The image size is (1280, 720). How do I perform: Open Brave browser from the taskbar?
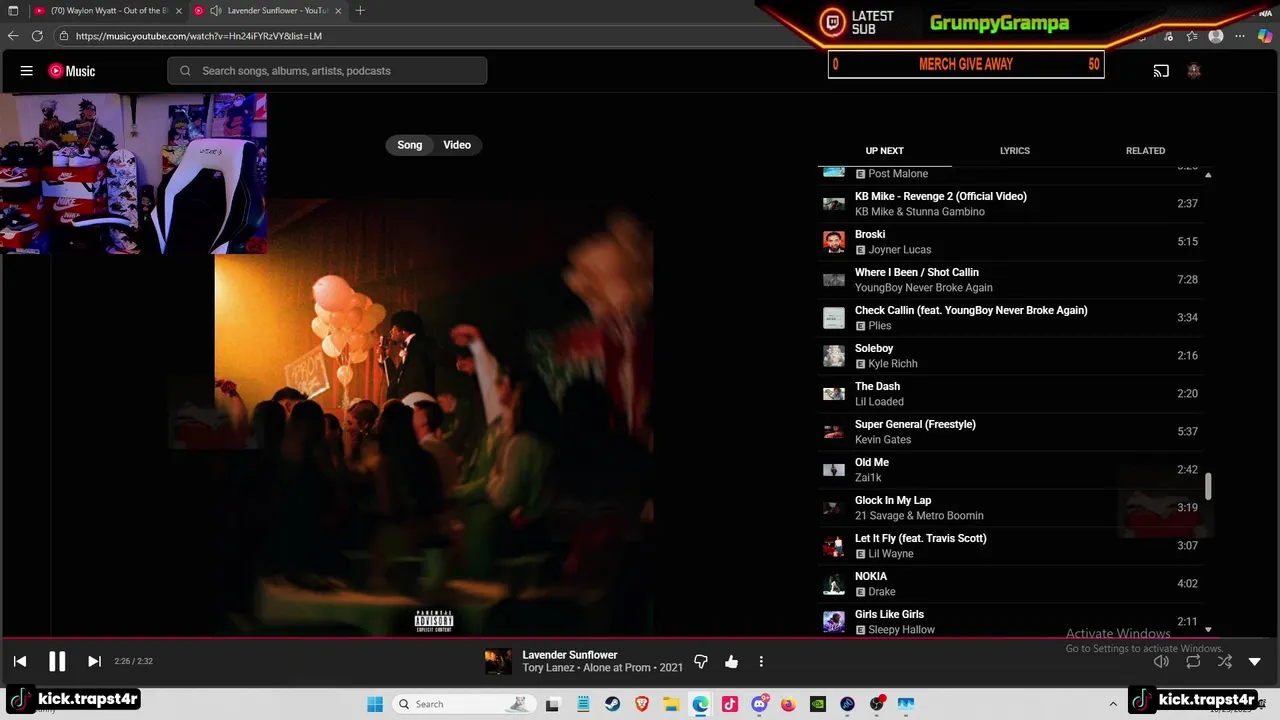[642, 704]
